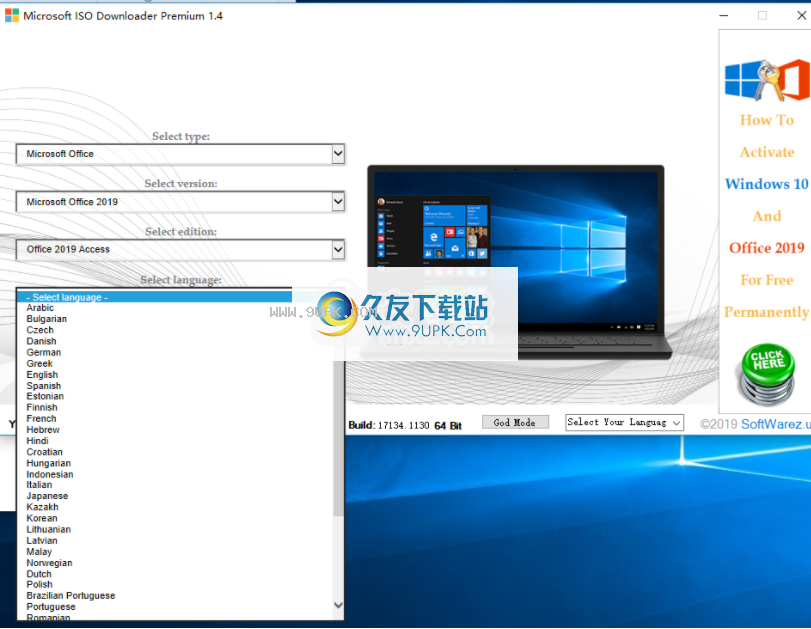
Task: Pick Greek in the language list
Action: click(39, 364)
